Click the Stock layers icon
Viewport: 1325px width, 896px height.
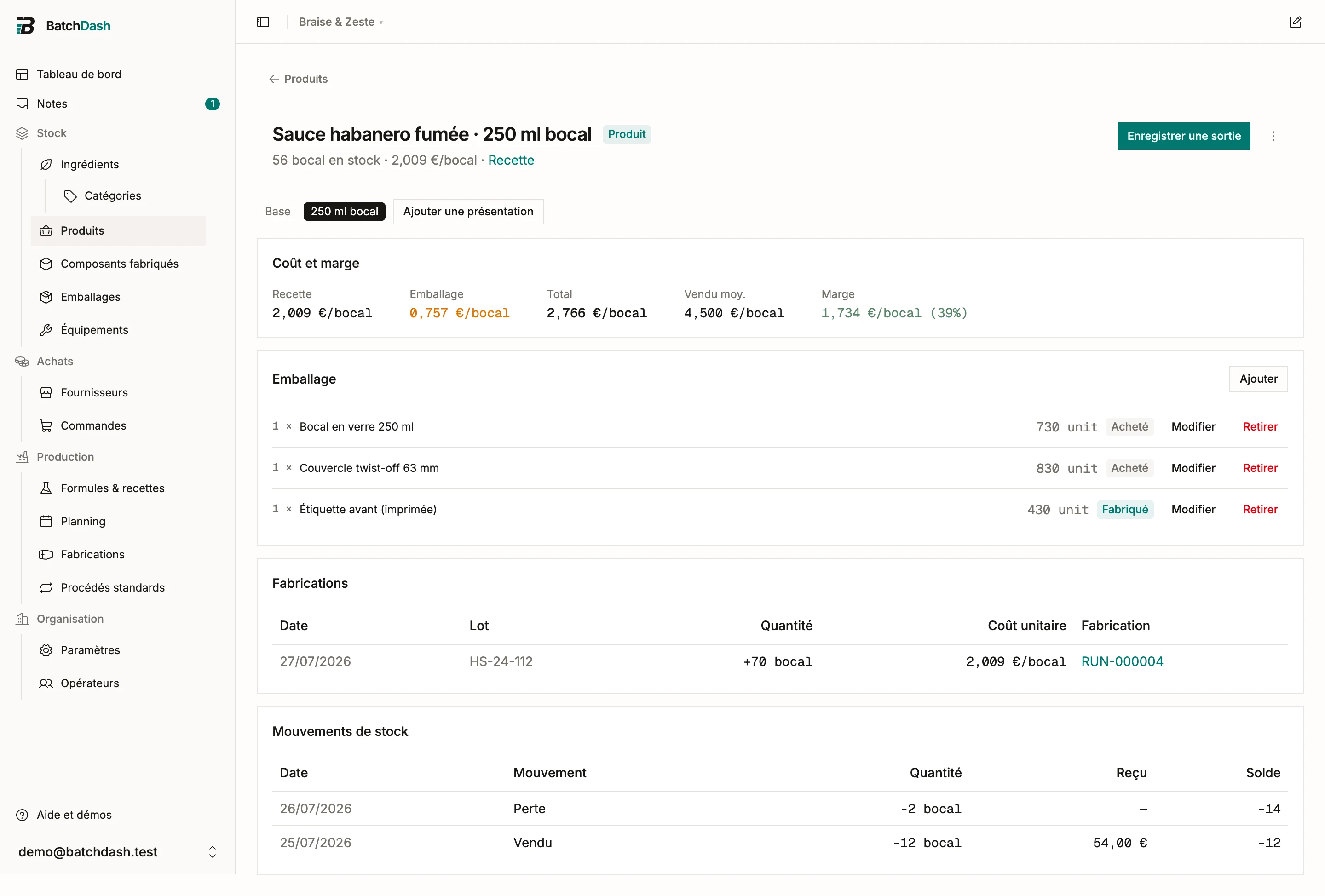pos(22,133)
